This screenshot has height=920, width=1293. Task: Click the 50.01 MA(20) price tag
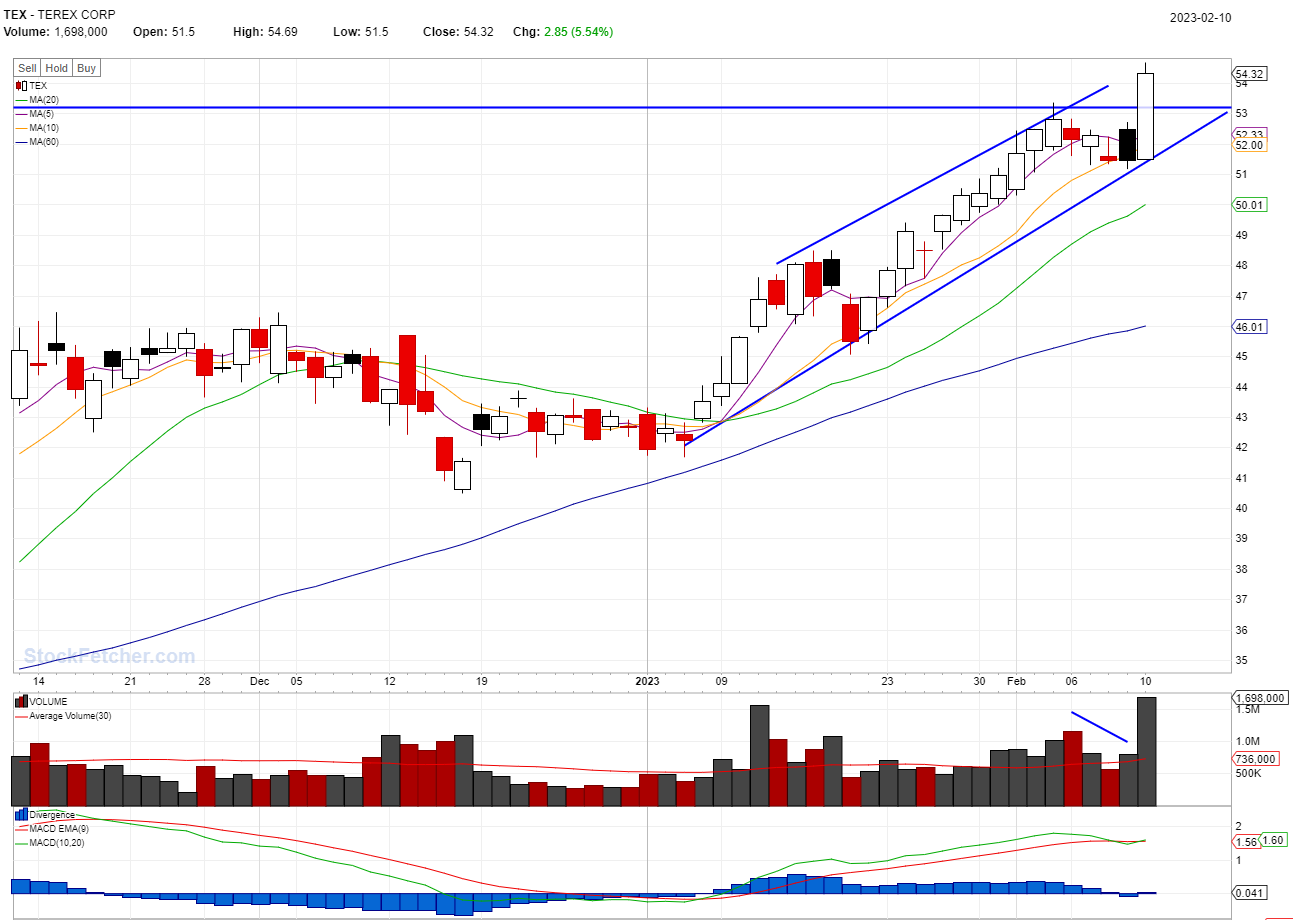click(1250, 205)
